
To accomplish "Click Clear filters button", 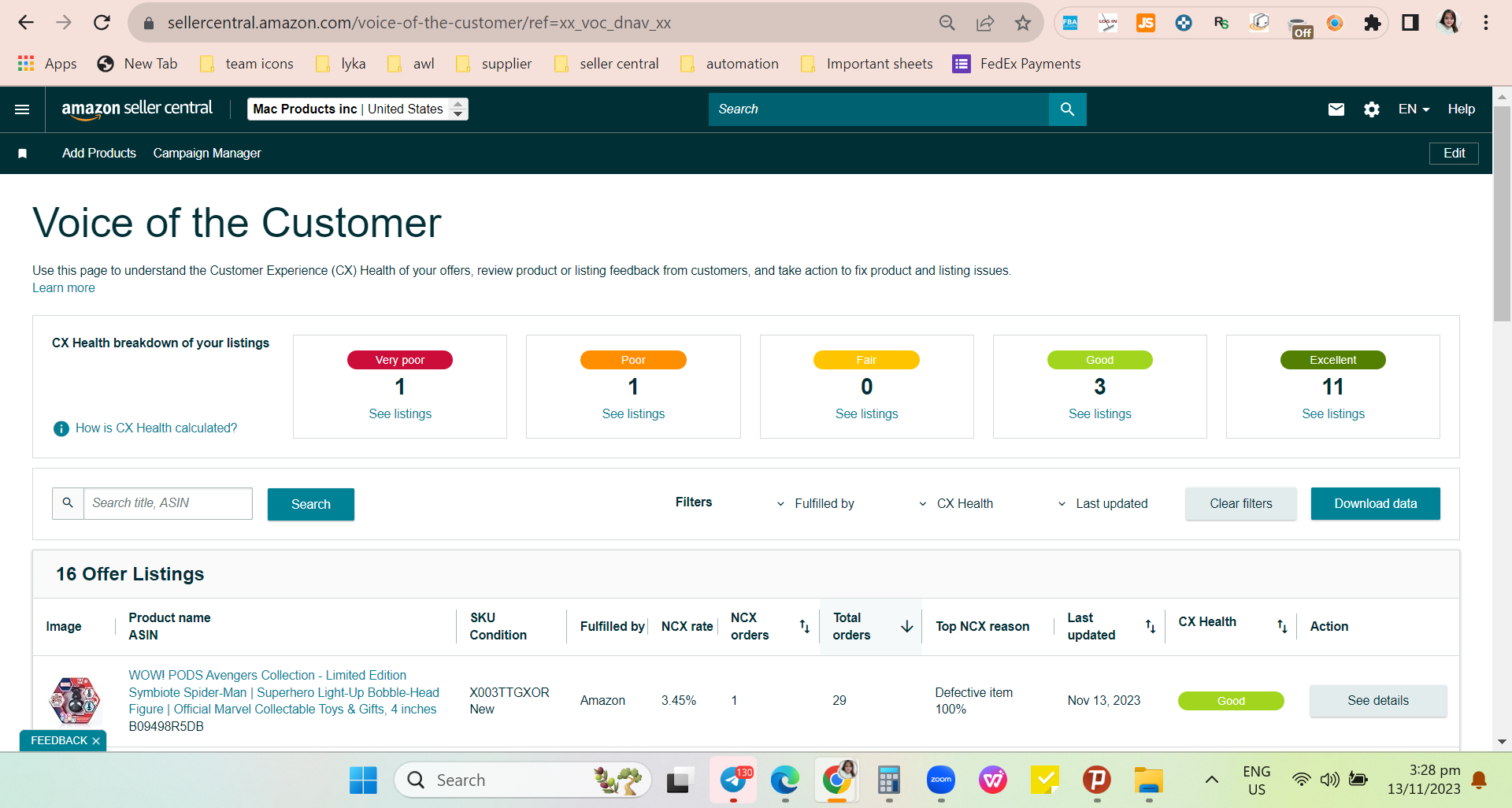I will point(1241,504).
